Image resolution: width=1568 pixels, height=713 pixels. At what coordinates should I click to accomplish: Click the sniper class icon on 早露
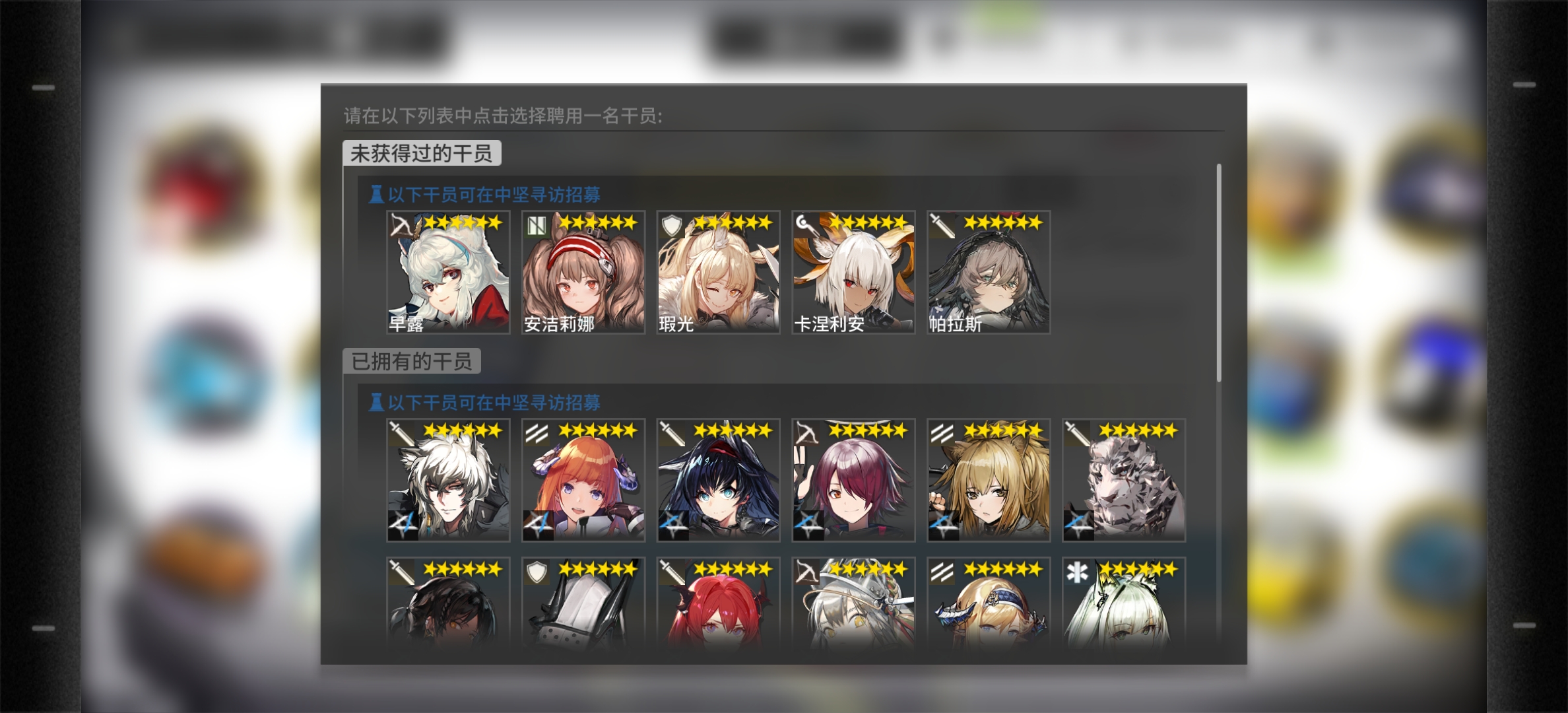tap(402, 226)
